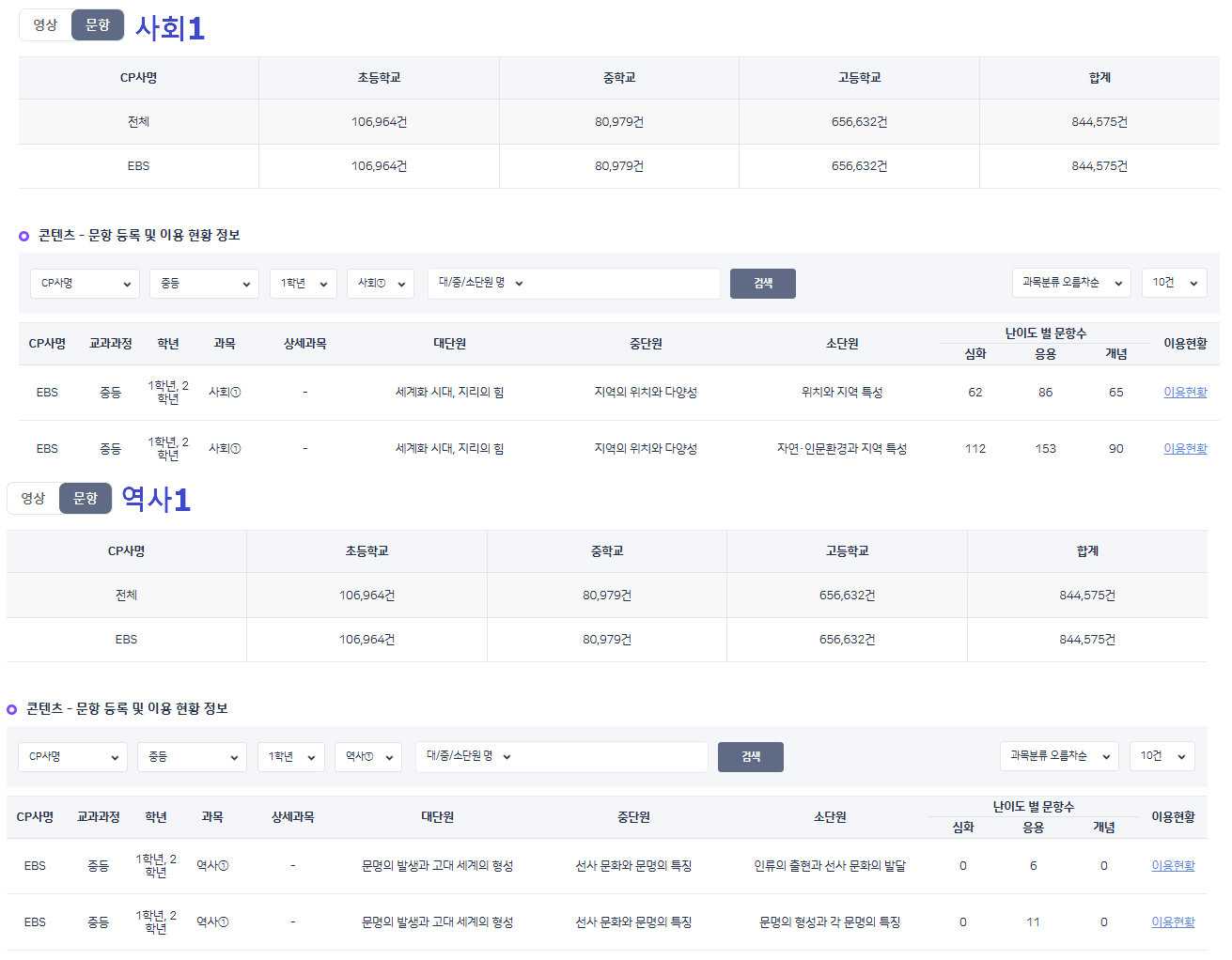Open 과목분류 오름차순 sort dropdown in 역사1 section
1232x960 pixels.
click(x=1059, y=756)
